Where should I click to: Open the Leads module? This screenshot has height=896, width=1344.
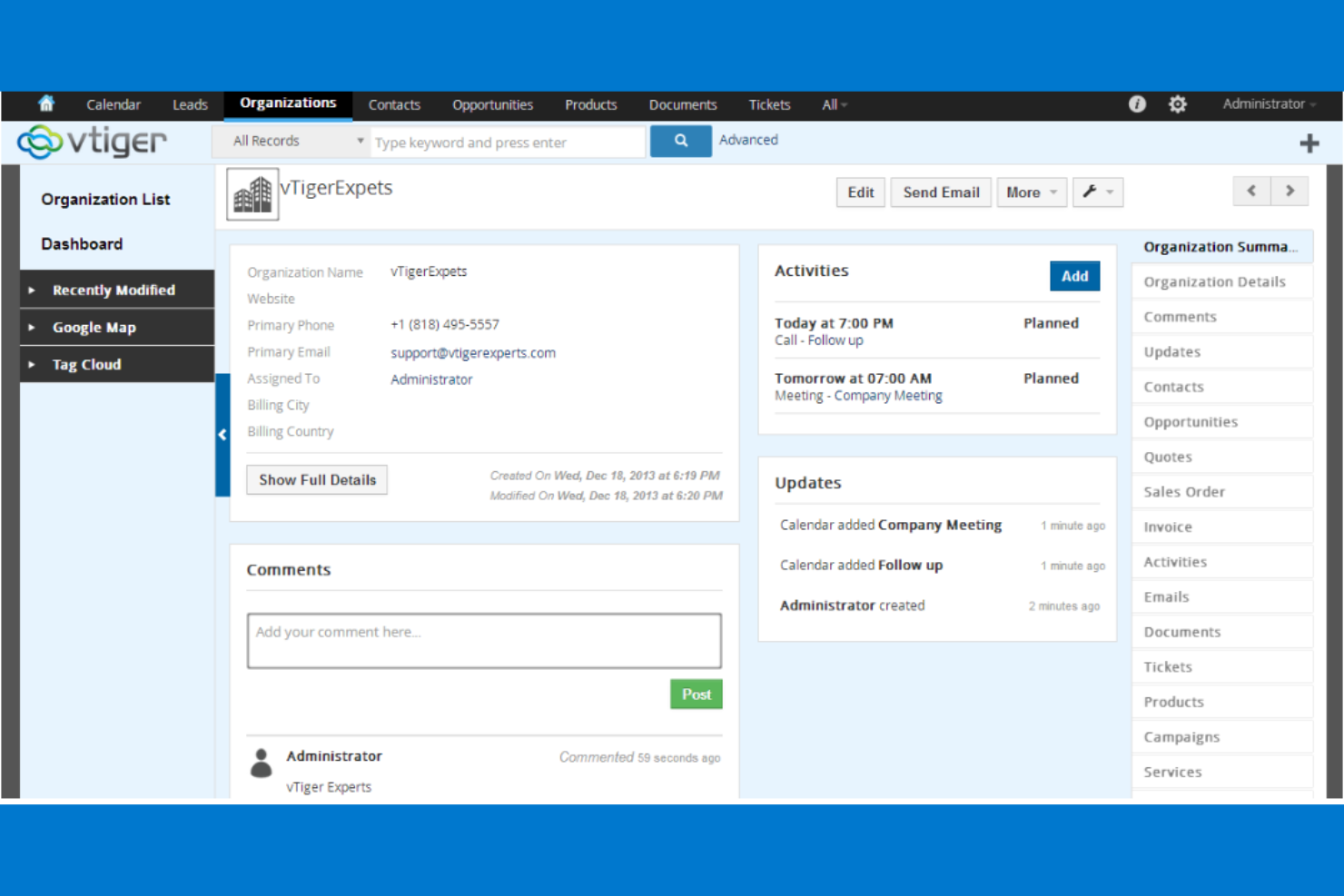point(190,104)
